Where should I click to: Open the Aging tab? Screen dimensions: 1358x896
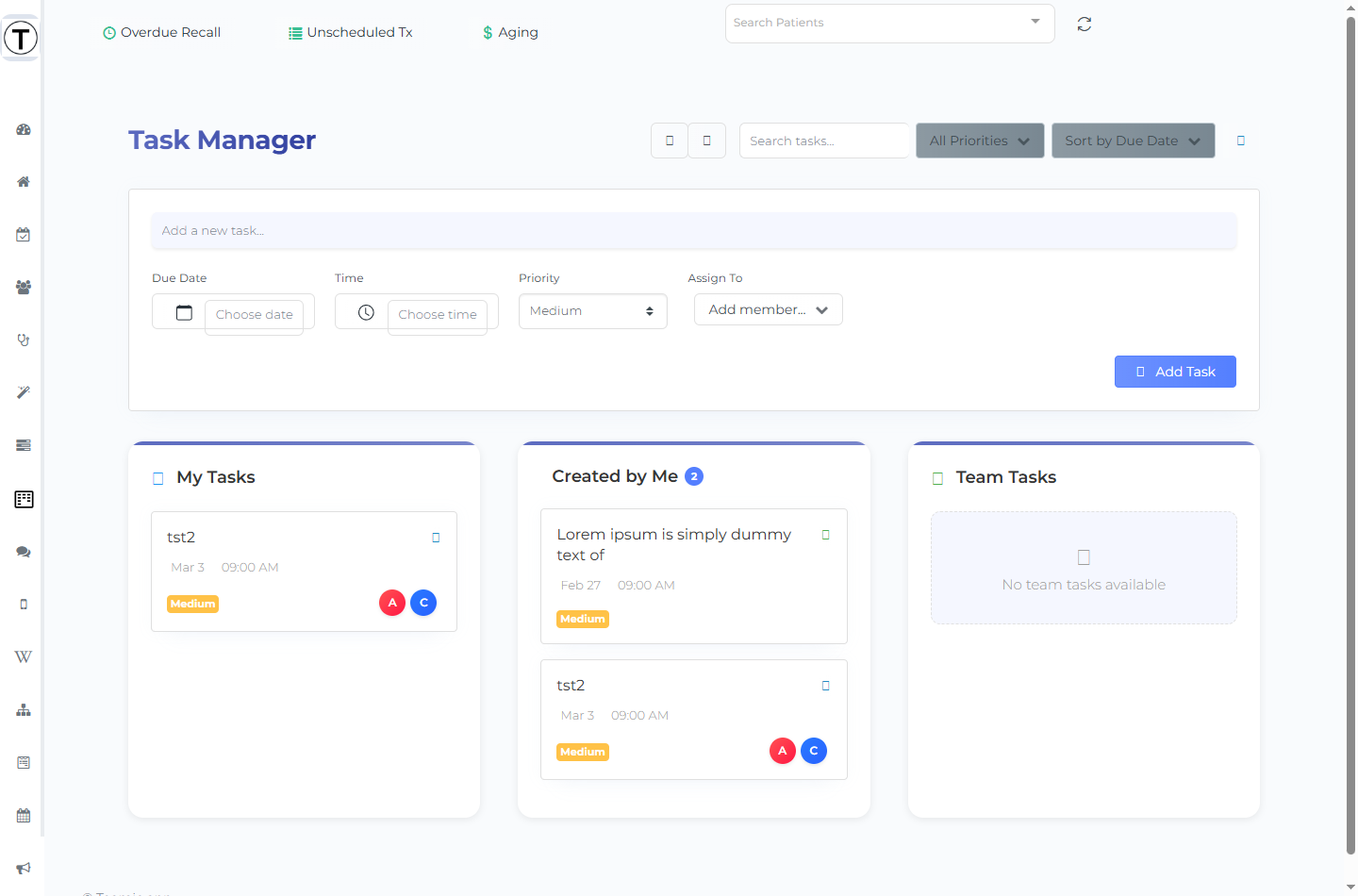509,32
